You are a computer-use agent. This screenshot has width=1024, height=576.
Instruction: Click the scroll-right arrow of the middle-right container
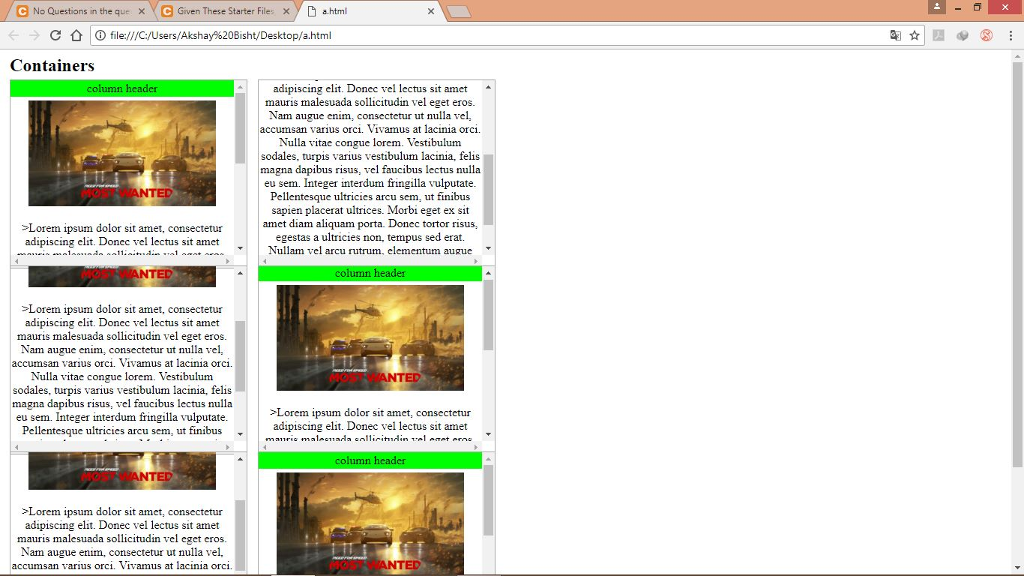(476, 447)
